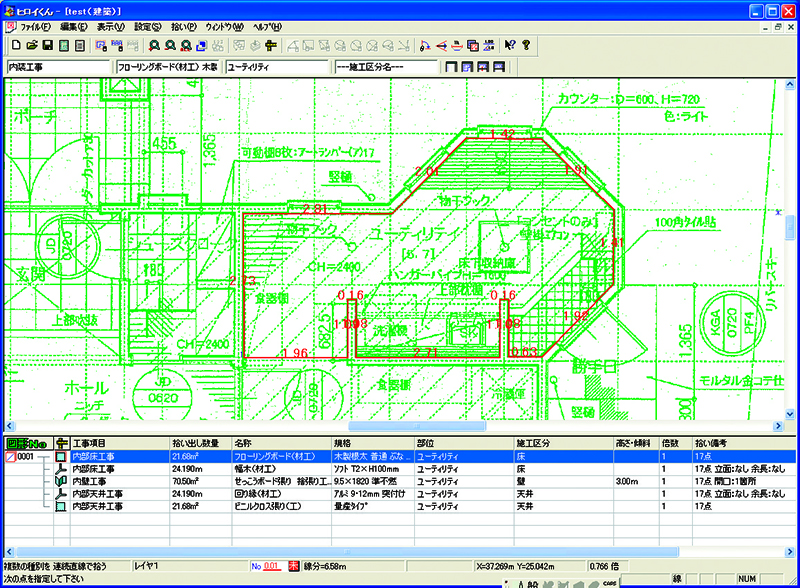Toggle the red-slash box for item 0001

[11, 456]
